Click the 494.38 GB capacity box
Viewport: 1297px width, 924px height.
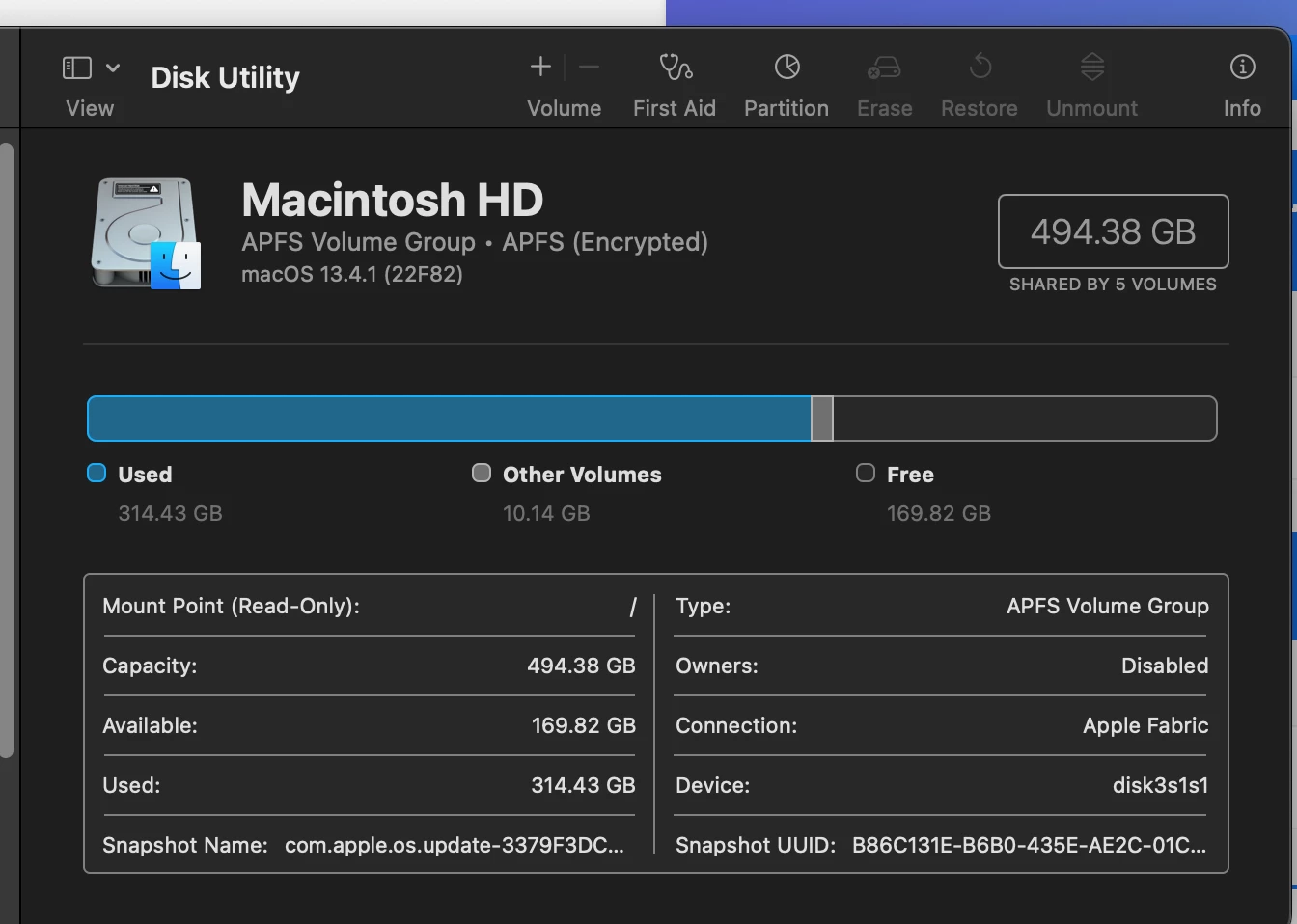(1113, 231)
